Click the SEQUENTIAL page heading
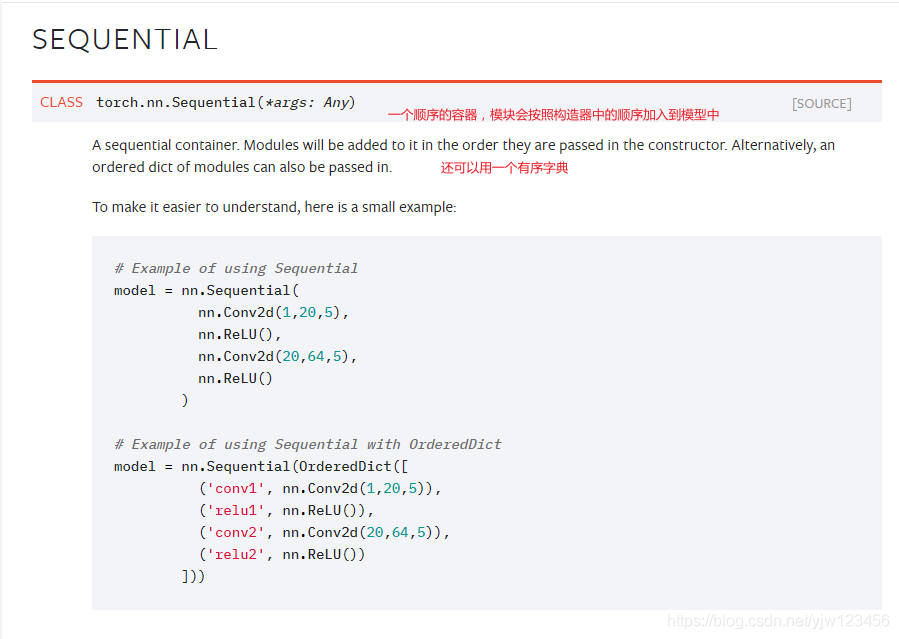Viewport: 899px width, 639px height. click(x=125, y=40)
